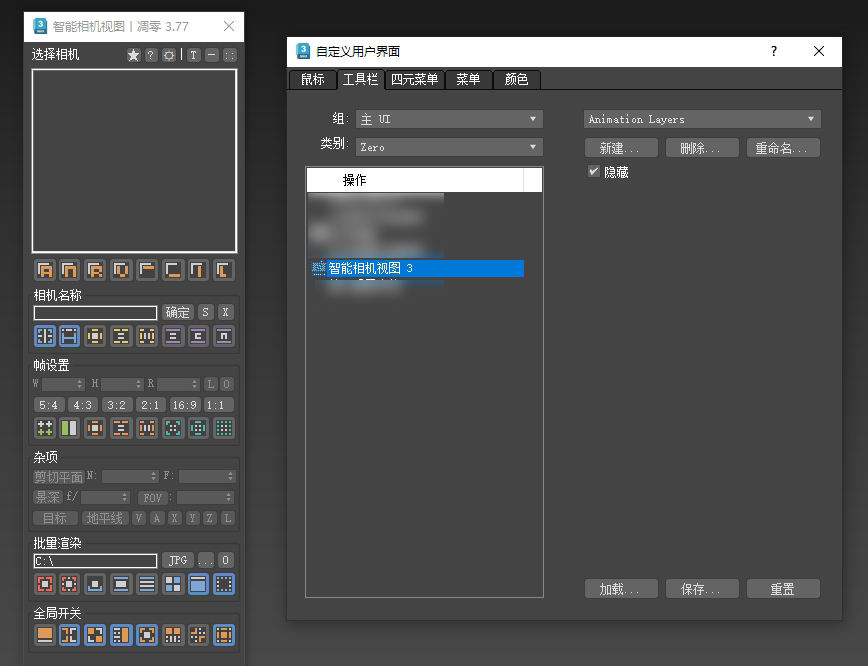The image size is (868, 666).
Task: Click the red bracket frame icon with solid square
Action: pos(45,584)
